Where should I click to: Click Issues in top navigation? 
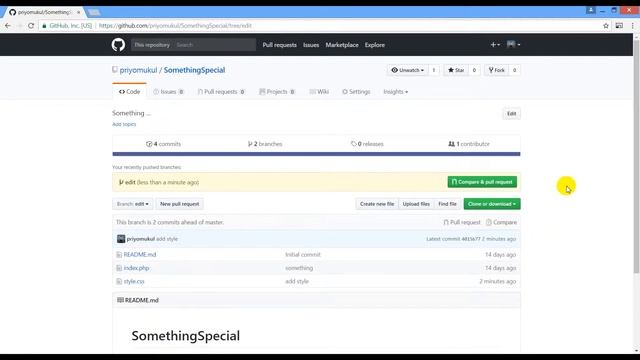[x=311, y=45]
